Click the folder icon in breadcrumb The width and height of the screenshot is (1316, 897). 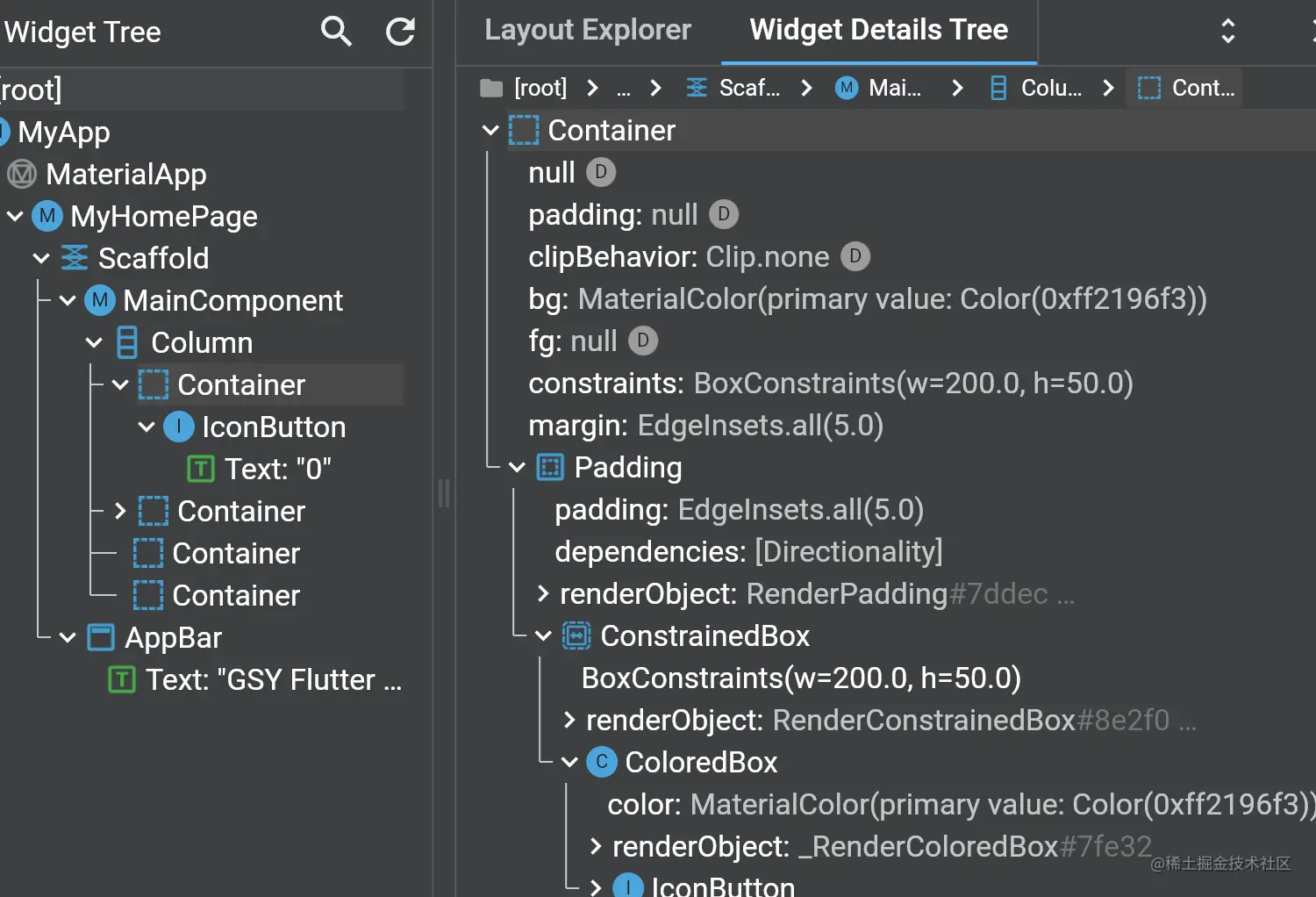(491, 88)
